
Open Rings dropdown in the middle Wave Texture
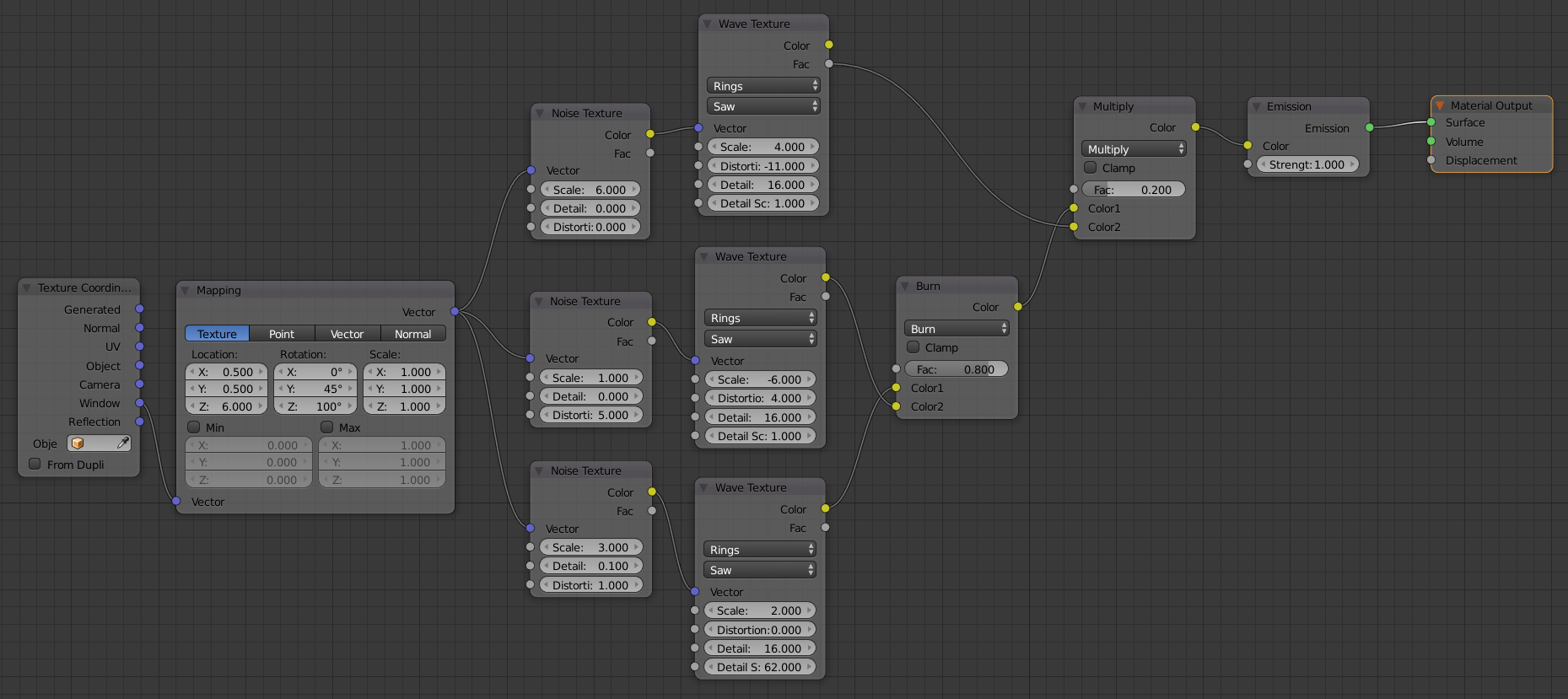[761, 318]
